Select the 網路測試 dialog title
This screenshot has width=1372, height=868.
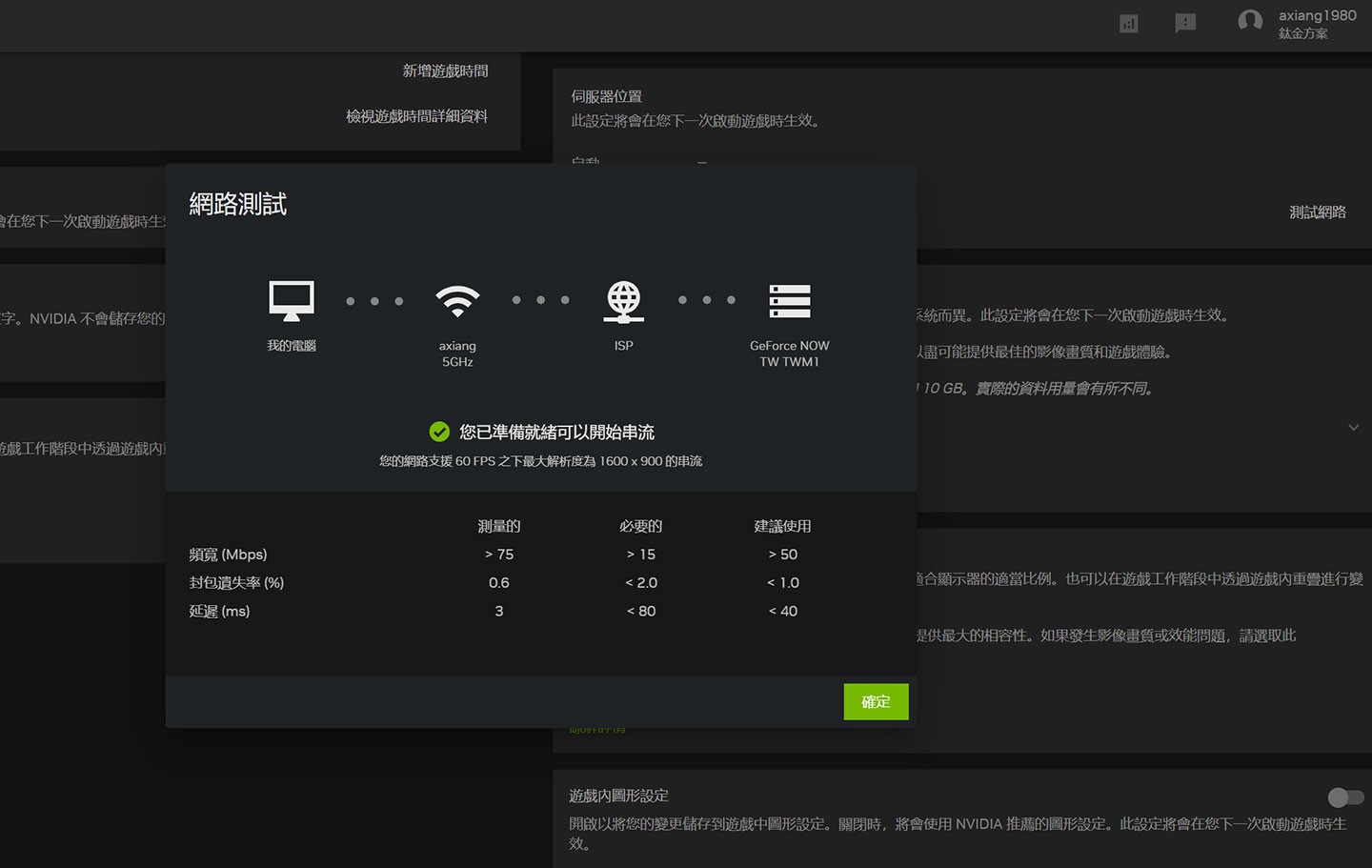coord(238,204)
